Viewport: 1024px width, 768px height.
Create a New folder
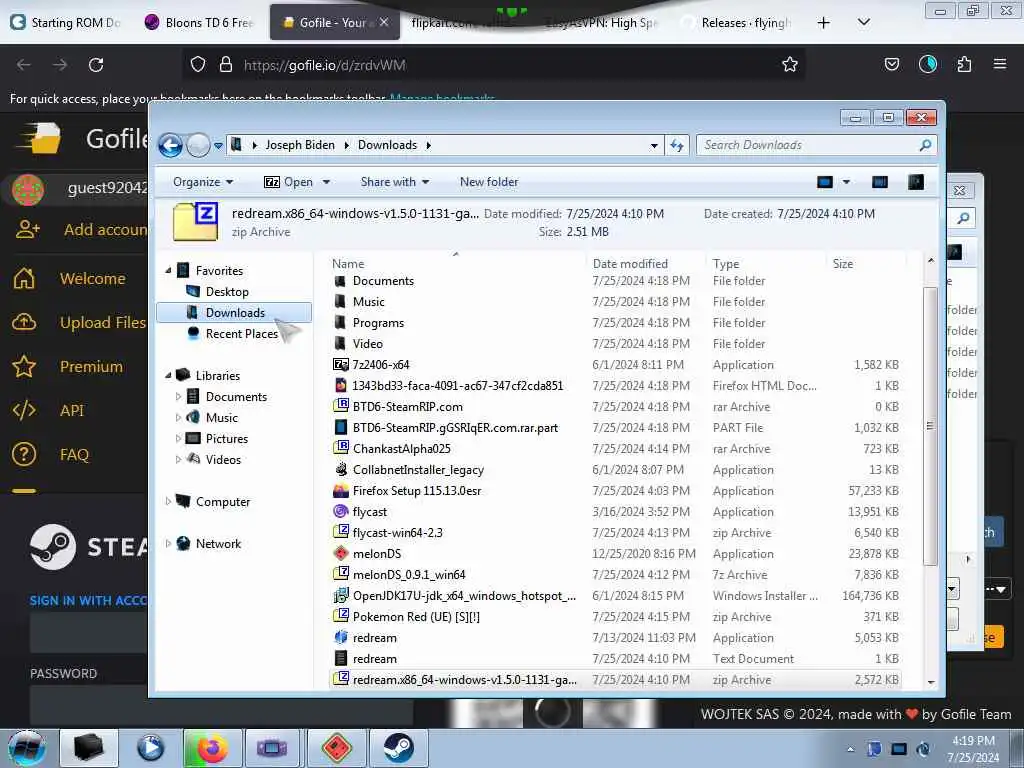(x=488, y=182)
